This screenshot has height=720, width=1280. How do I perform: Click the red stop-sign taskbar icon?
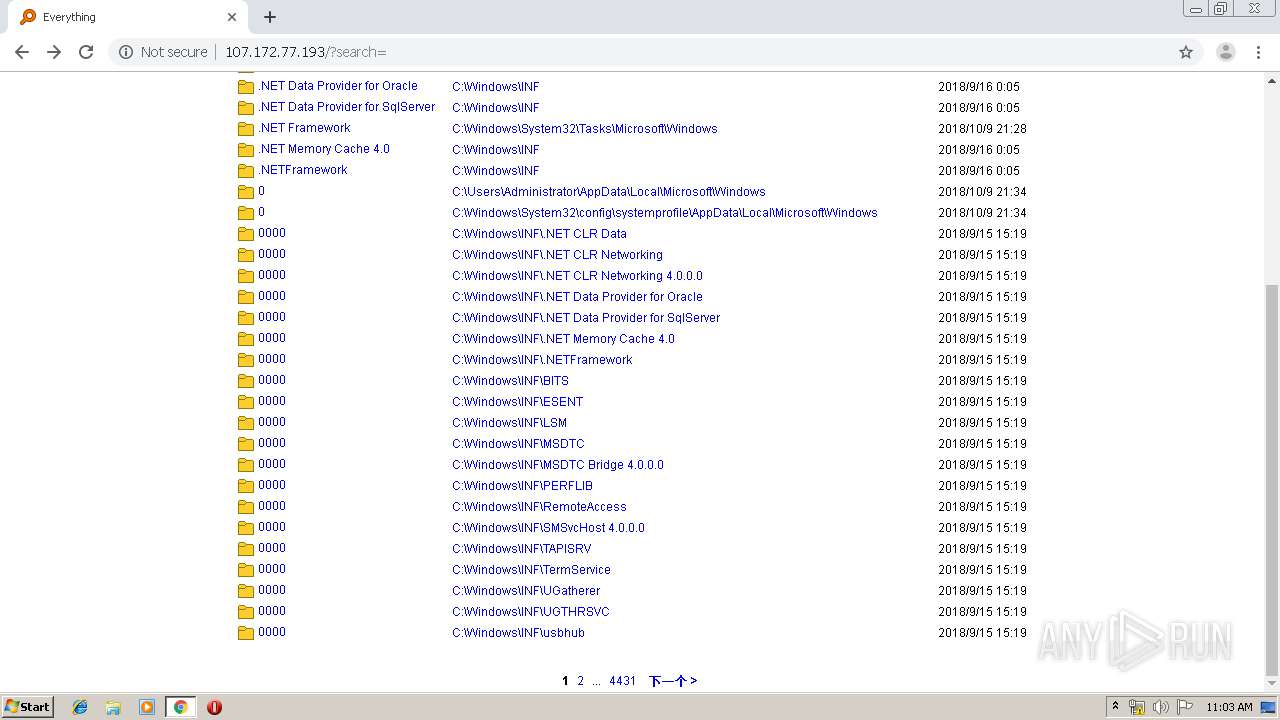[214, 707]
